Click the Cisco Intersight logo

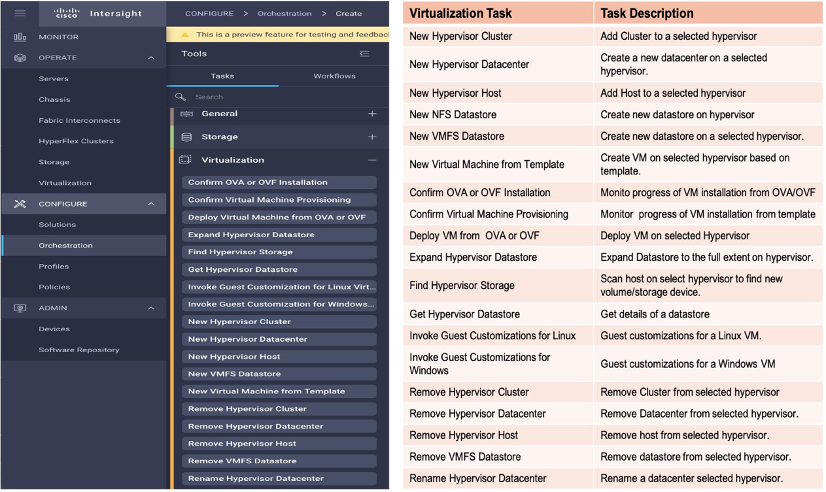(x=98, y=13)
